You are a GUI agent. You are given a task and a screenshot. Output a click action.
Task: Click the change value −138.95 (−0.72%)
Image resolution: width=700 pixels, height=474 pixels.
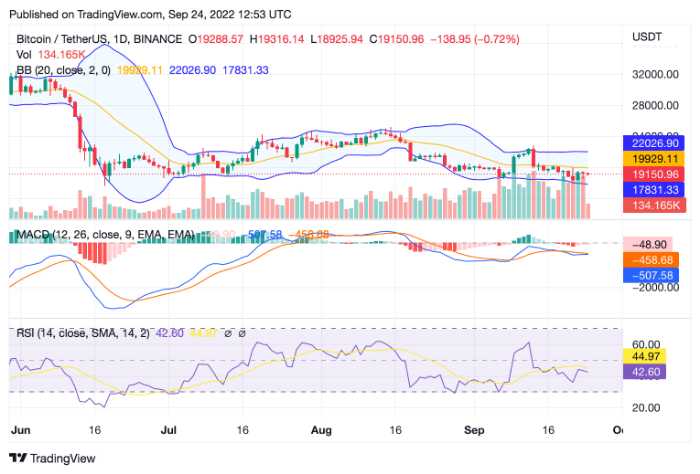(475, 39)
